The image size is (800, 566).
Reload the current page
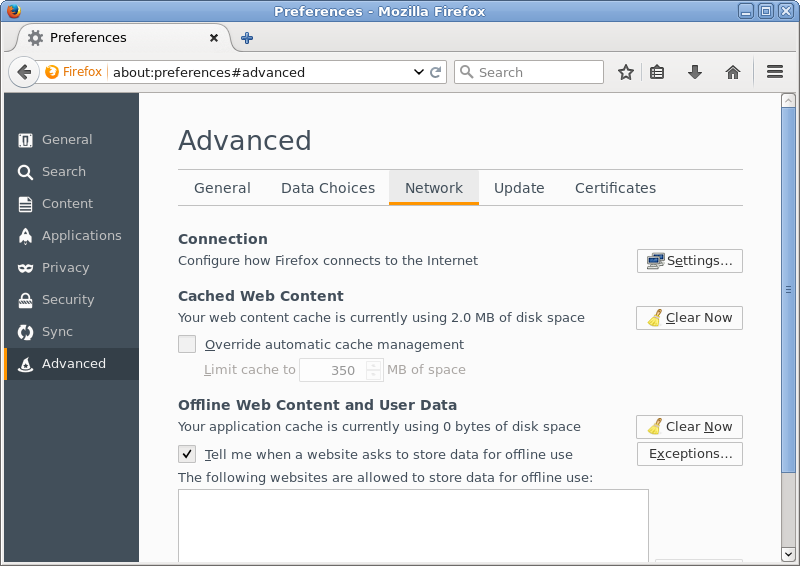coord(435,72)
